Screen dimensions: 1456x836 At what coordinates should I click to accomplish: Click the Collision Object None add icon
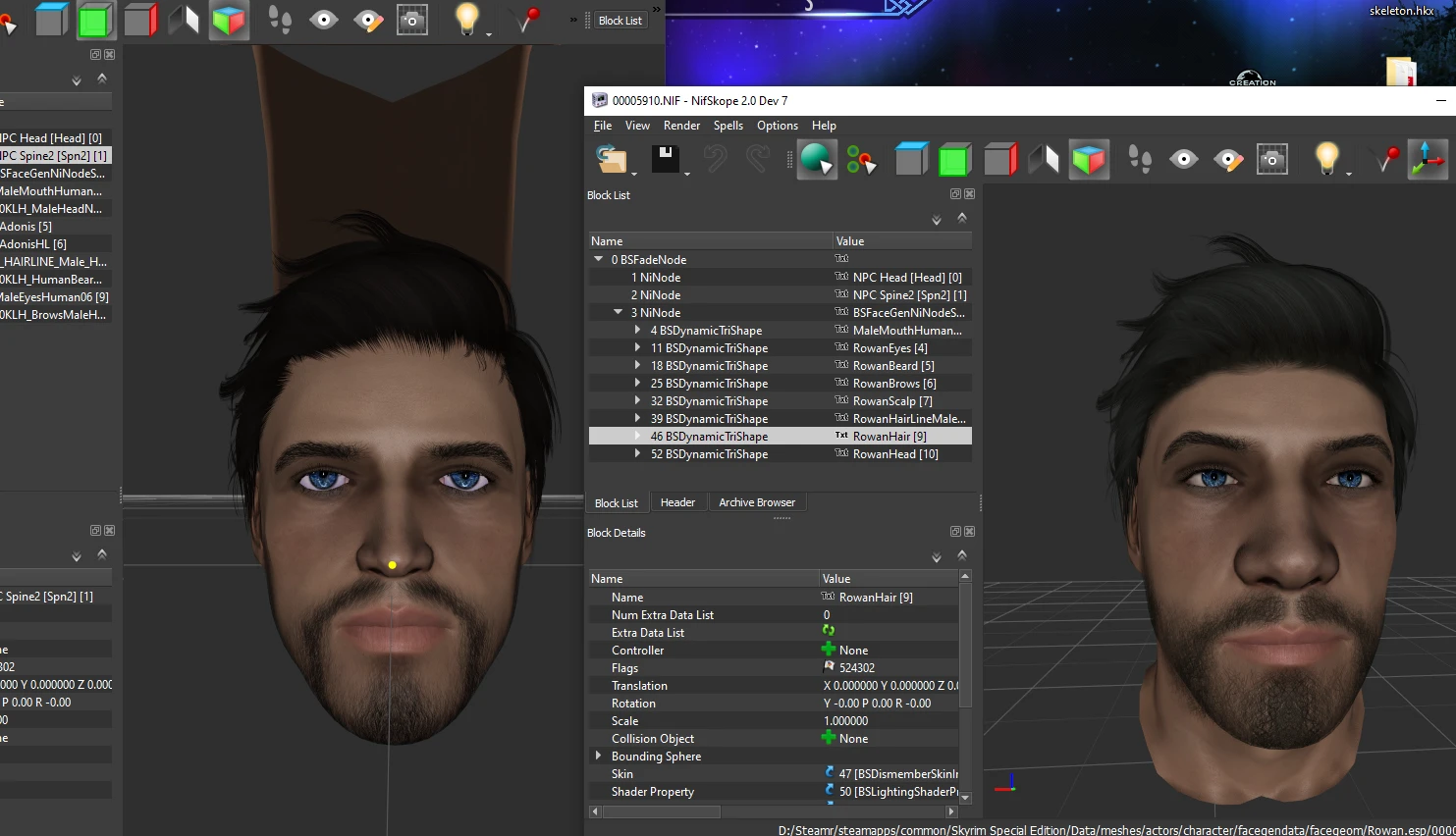(829, 738)
